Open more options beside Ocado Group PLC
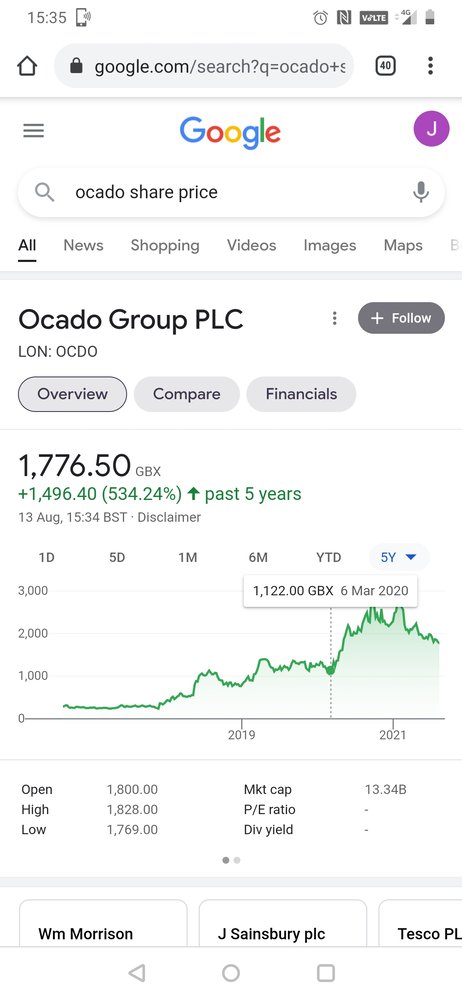This screenshot has height=1000, width=462. tap(334, 318)
